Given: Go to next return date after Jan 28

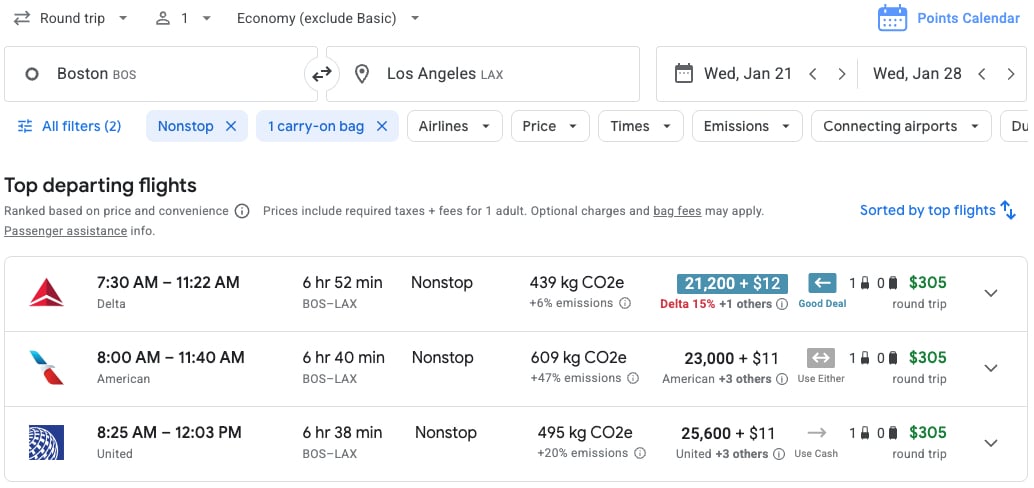Looking at the screenshot, I should point(1011,74).
